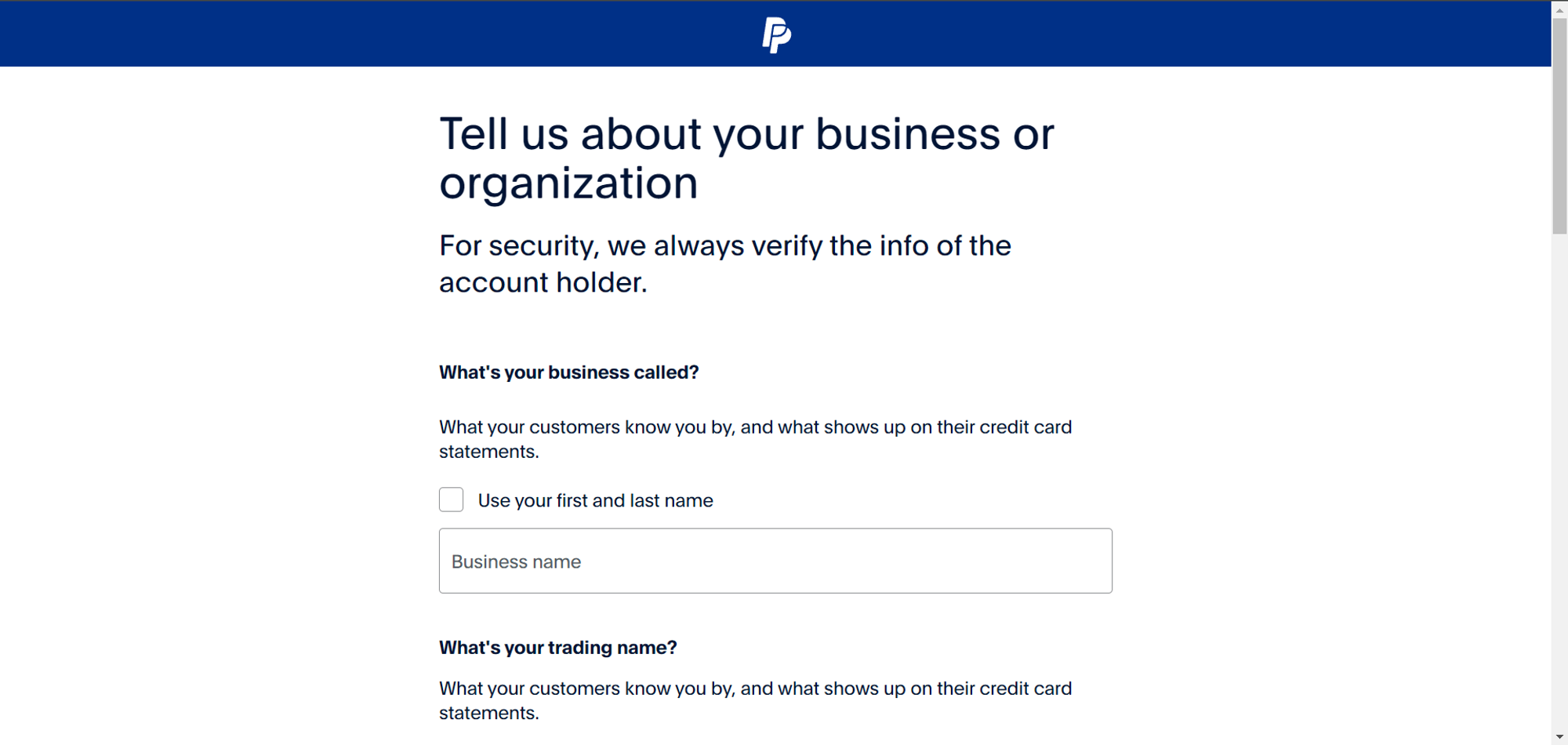Click the word "organization" in the main heading
The width and height of the screenshot is (1568, 745).
[568, 184]
